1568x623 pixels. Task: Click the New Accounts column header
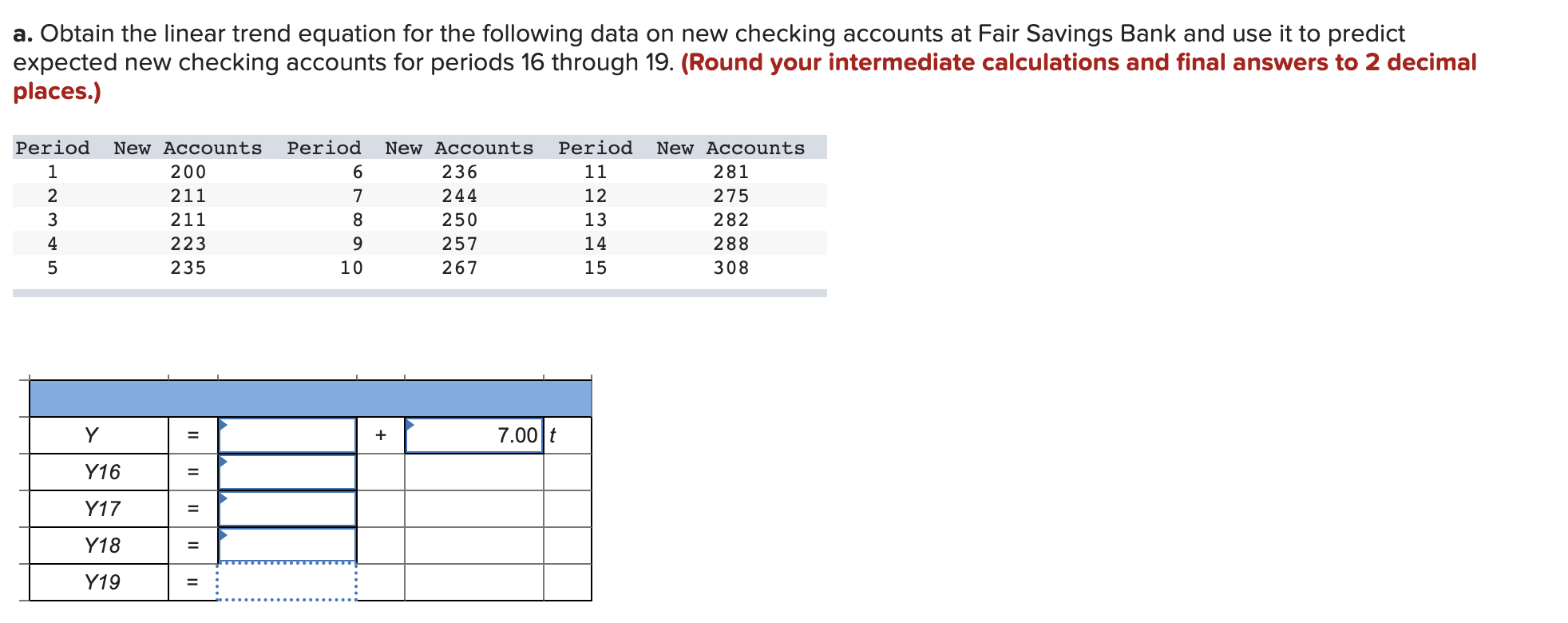tap(188, 147)
